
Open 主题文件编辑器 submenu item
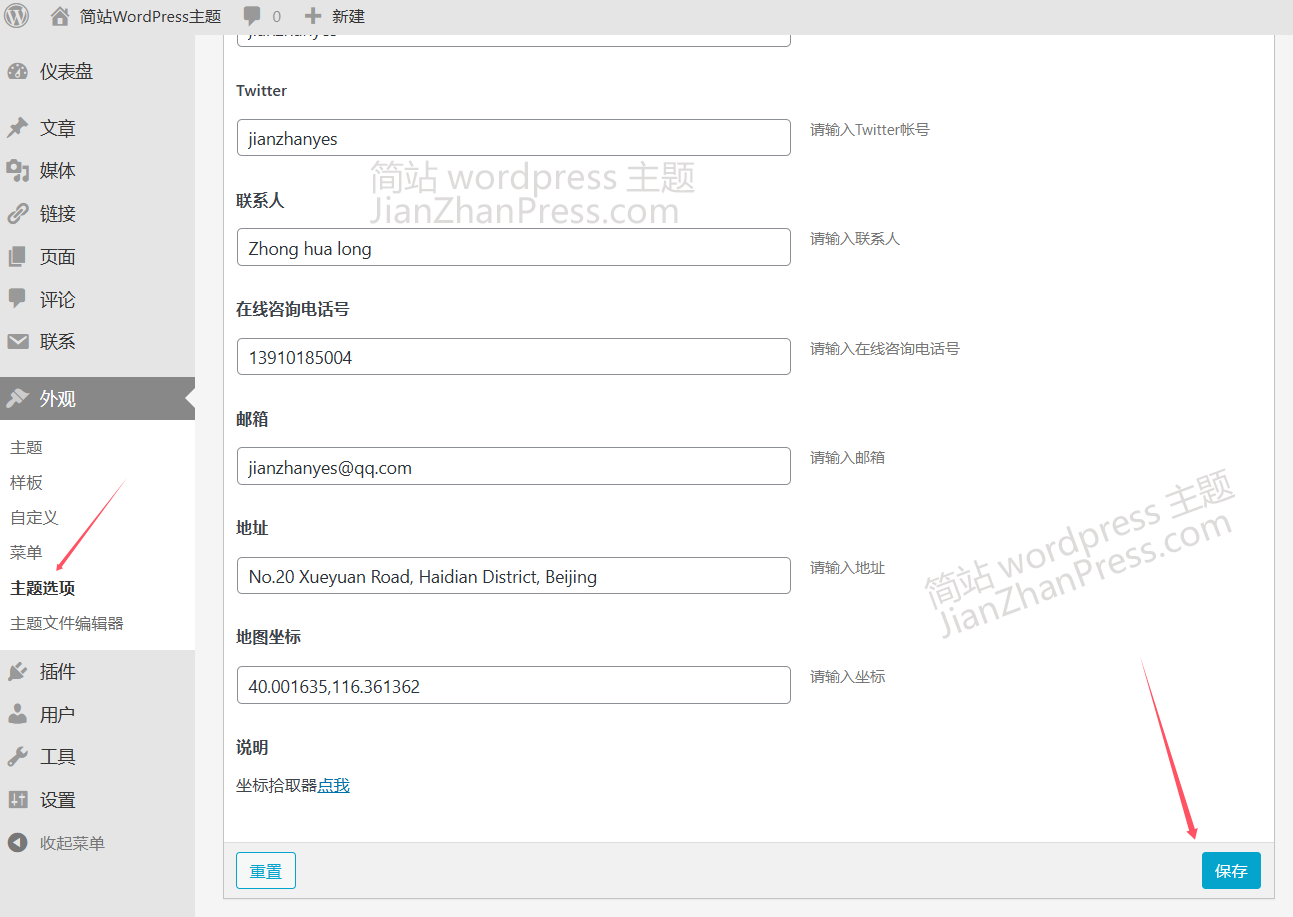[67, 623]
